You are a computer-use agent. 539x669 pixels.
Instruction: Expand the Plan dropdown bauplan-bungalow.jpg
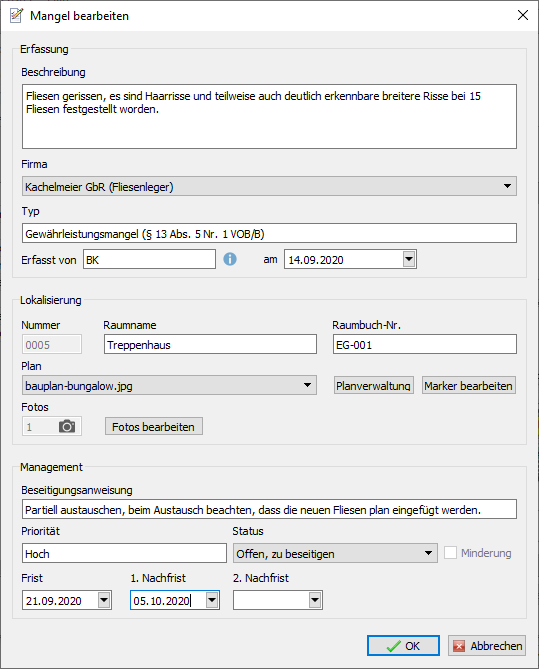tap(169, 385)
